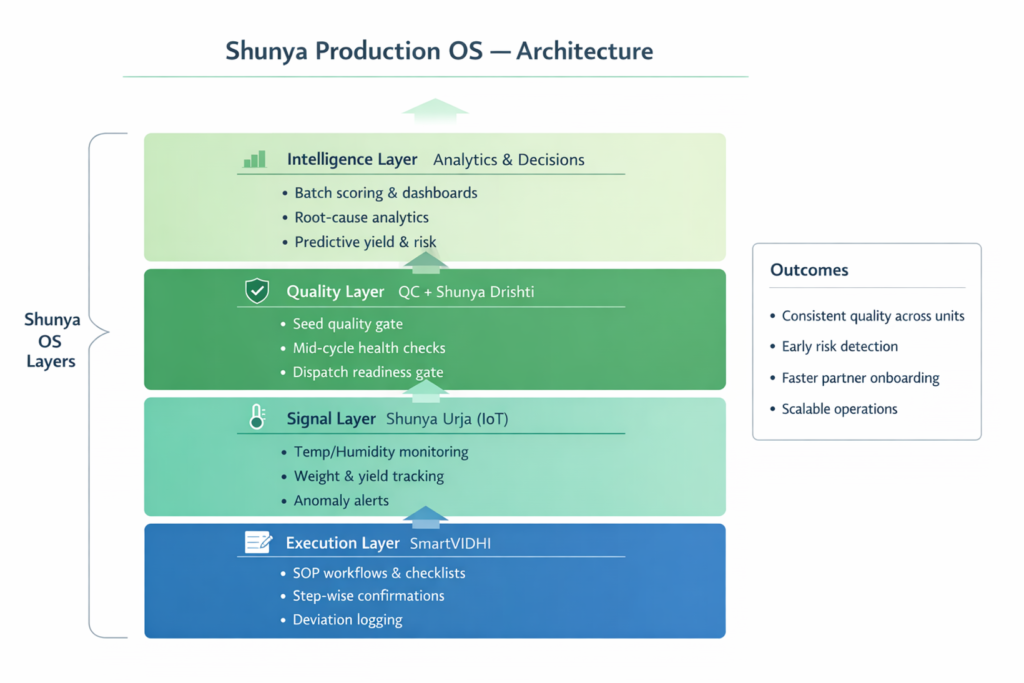Image resolution: width=1024 pixels, height=683 pixels.
Task: Select the arrow between Signal and Quality layers
Action: [427, 390]
